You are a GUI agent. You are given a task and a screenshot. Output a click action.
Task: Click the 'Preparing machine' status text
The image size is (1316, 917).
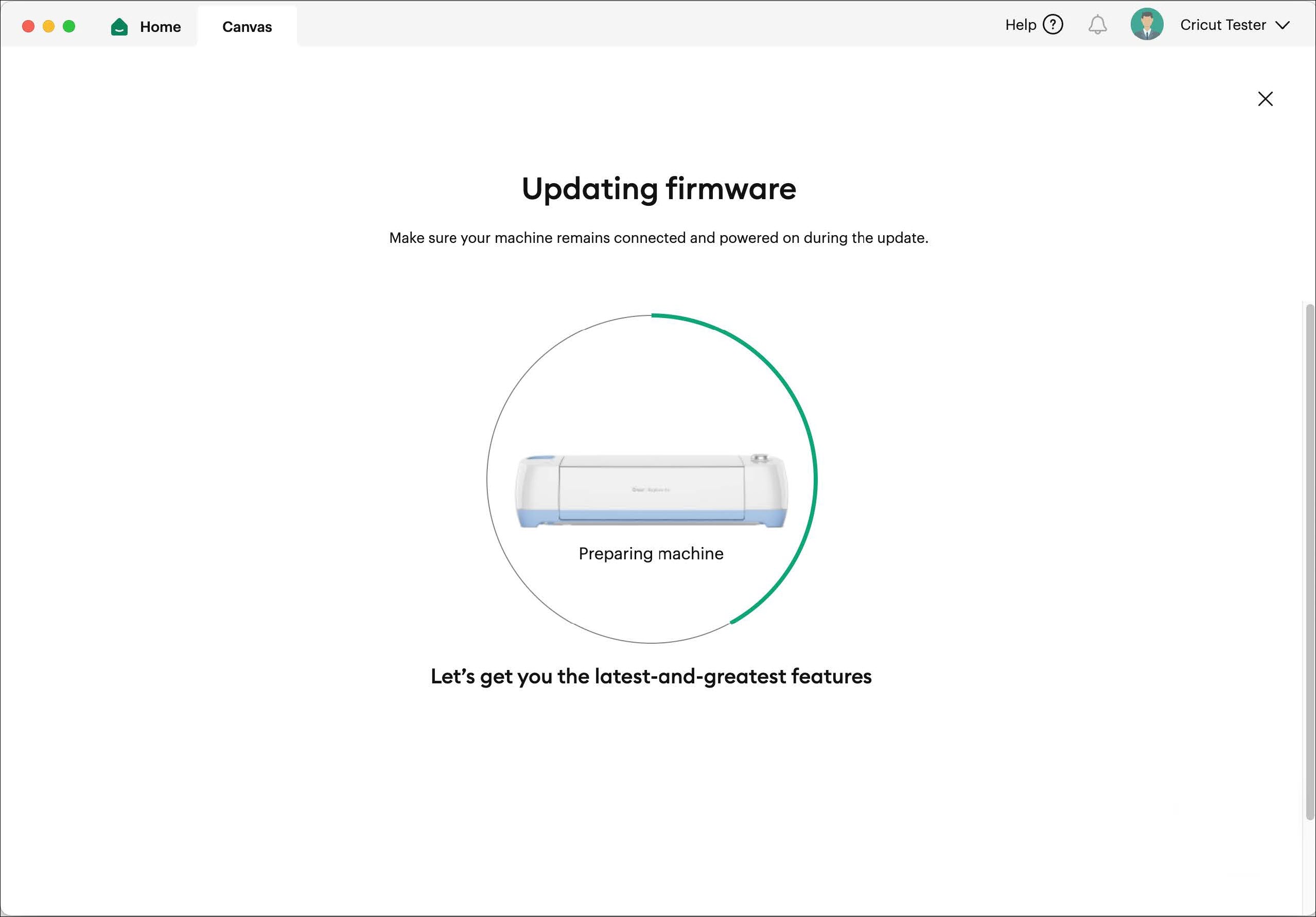[x=651, y=554]
